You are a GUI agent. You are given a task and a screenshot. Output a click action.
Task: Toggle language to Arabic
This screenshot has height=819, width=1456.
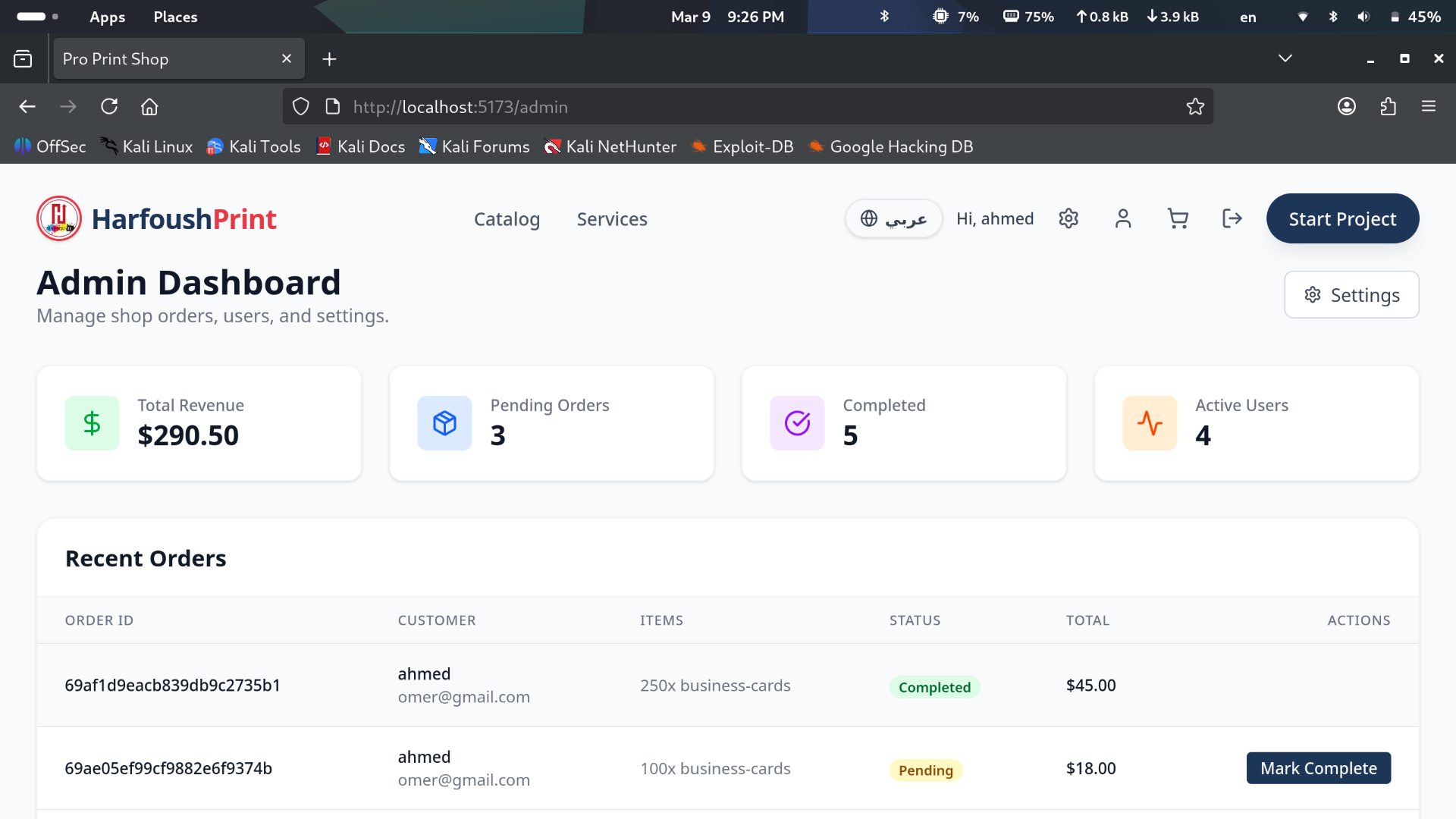point(893,219)
